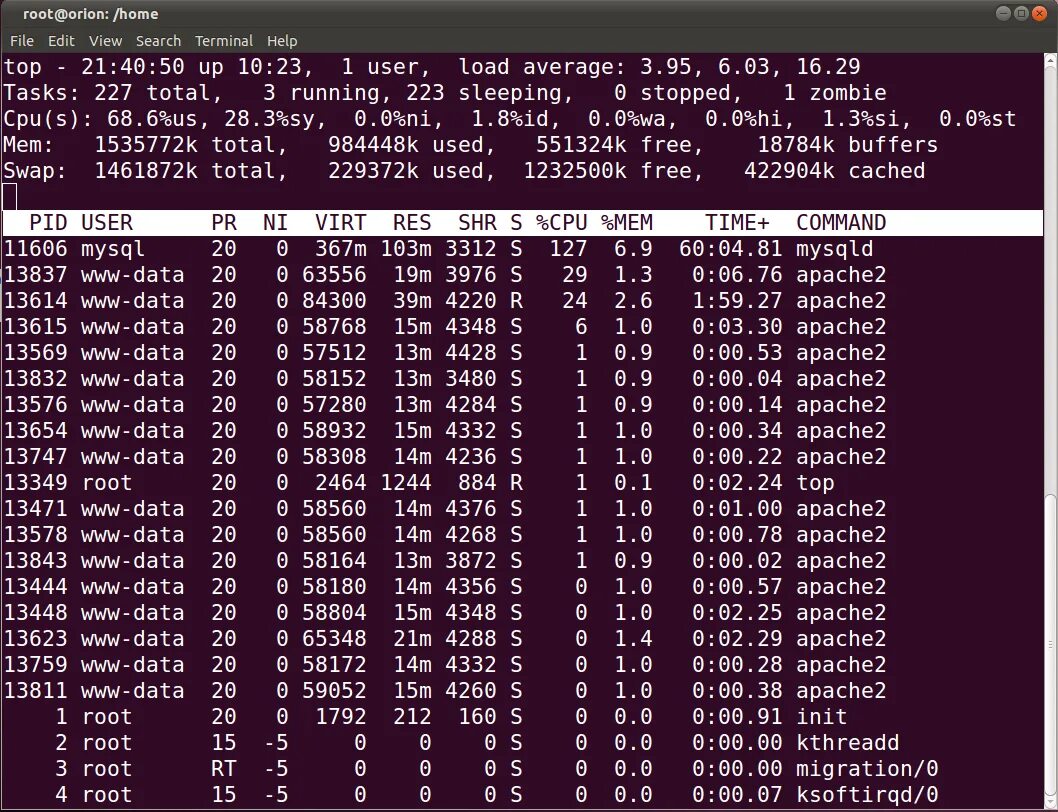Click PID 13843 in the list
Image resolution: width=1058 pixels, height=812 pixels.
[x=35, y=561]
